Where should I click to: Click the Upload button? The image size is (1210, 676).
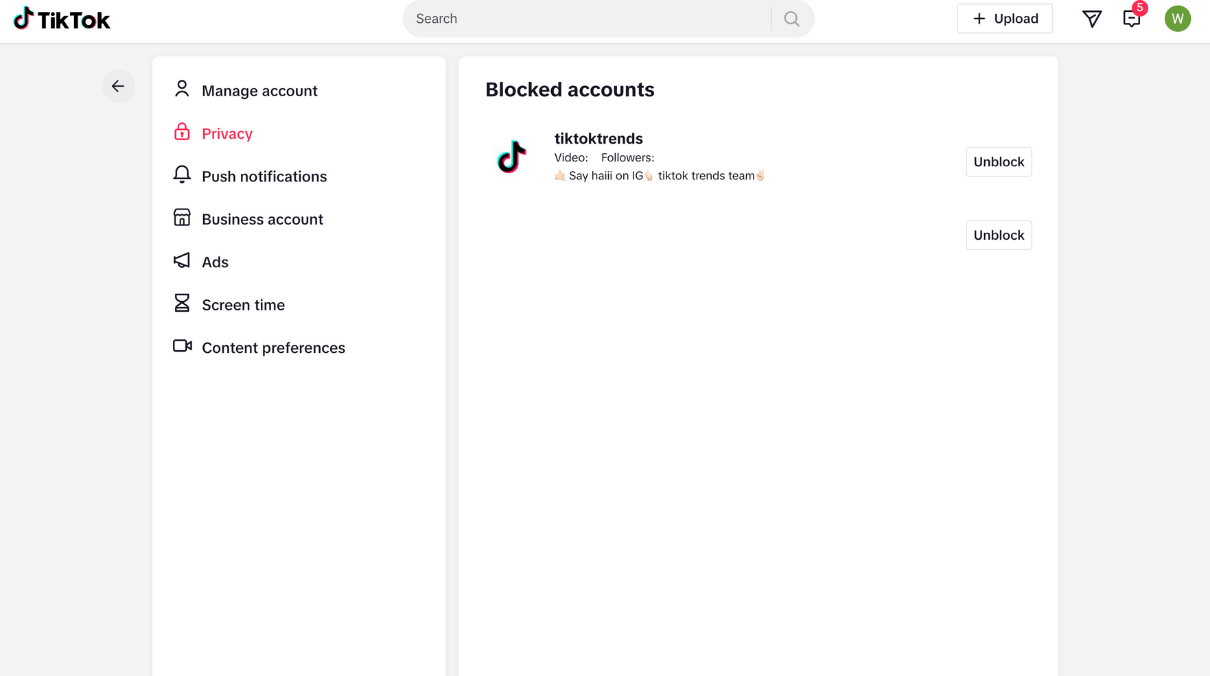click(1004, 18)
